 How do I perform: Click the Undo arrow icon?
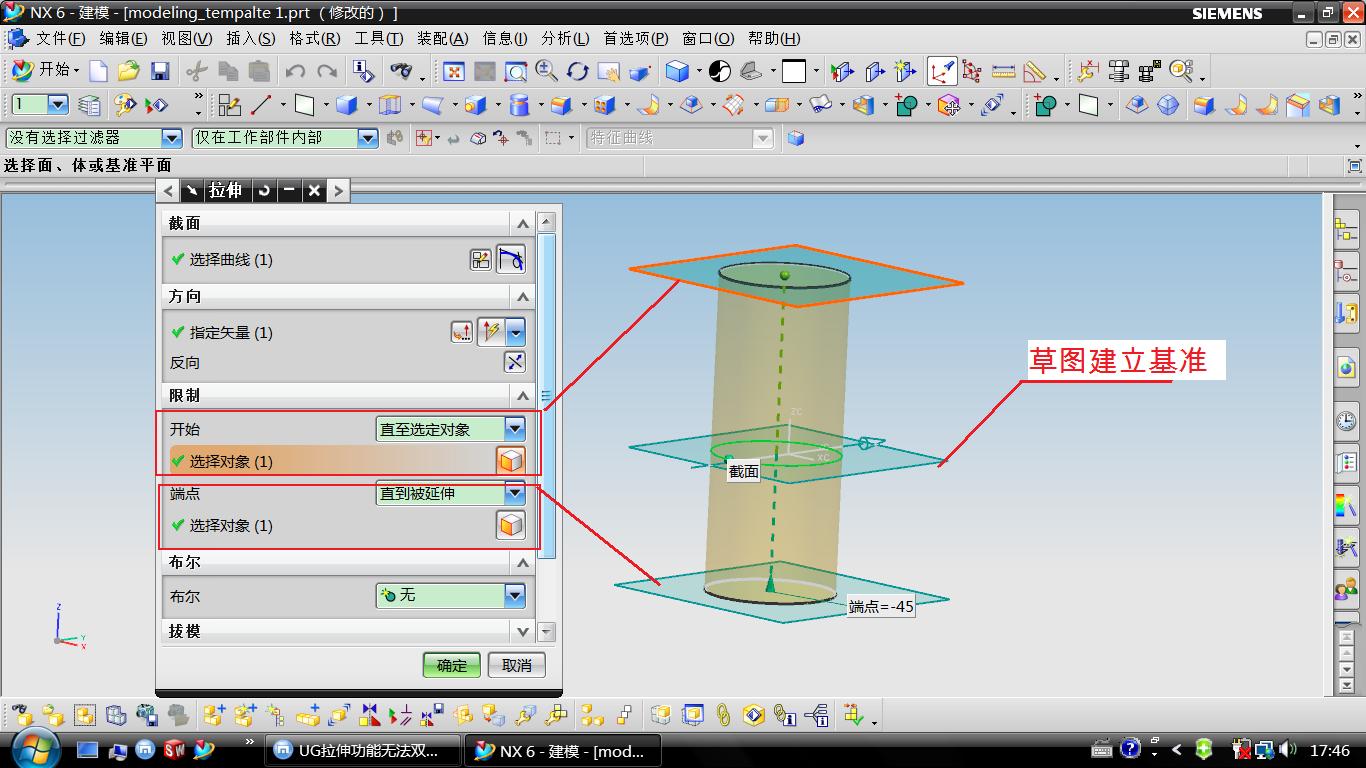pos(295,71)
